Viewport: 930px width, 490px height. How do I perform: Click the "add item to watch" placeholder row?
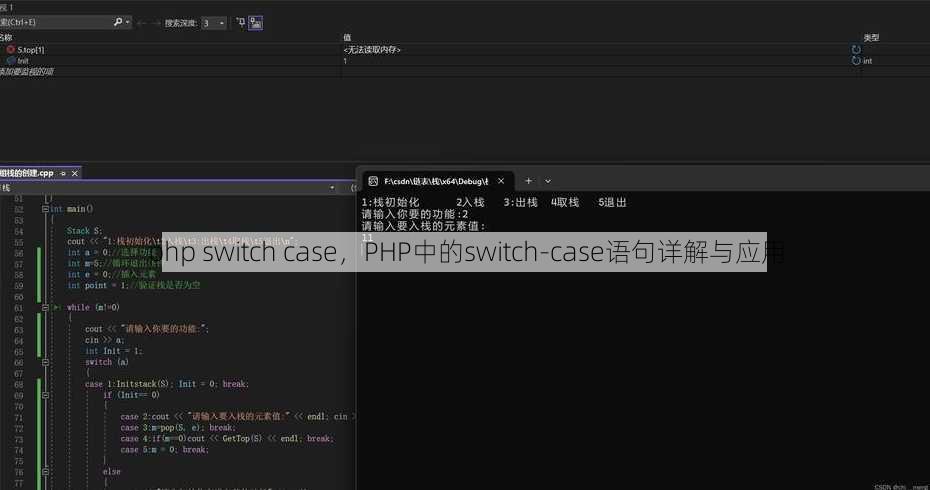coord(27,71)
